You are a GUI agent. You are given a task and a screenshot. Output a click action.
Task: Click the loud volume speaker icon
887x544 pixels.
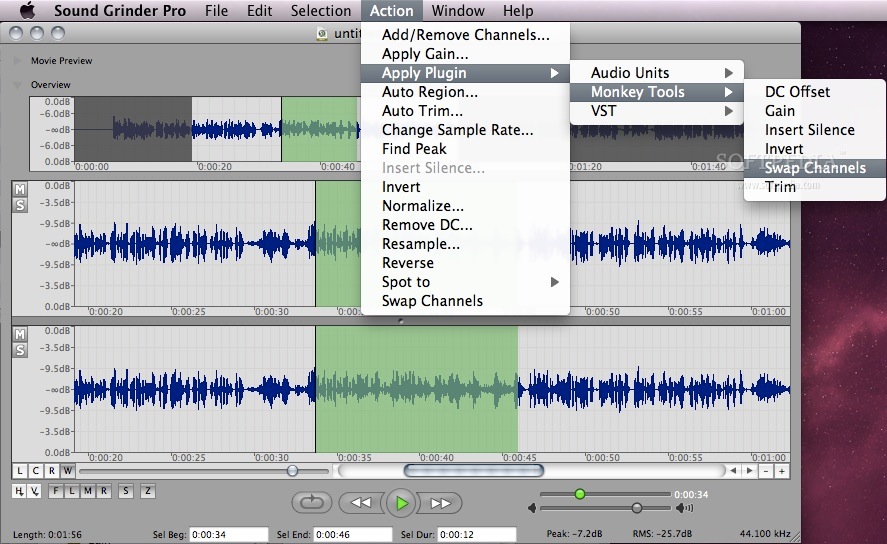click(x=684, y=508)
